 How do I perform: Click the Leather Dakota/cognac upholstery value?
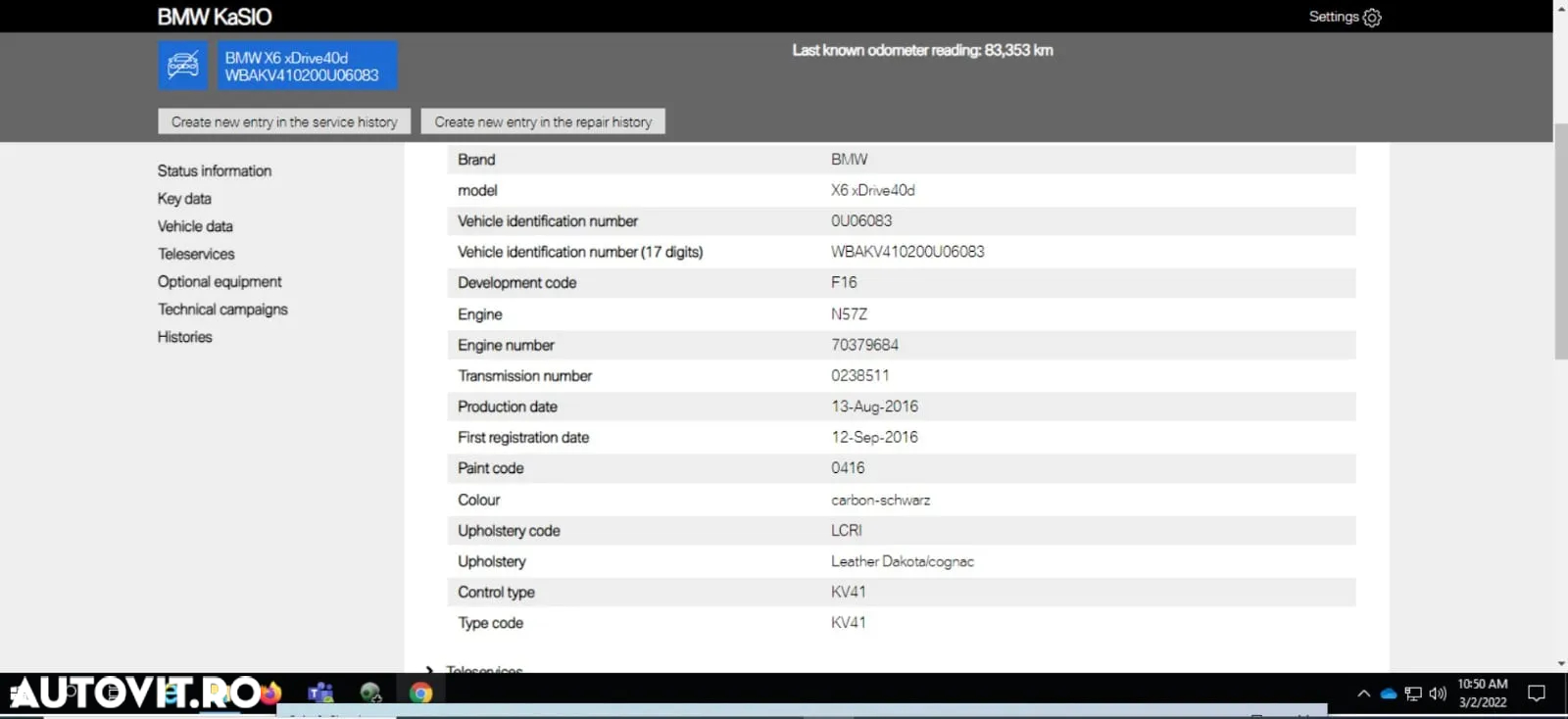[903, 561]
